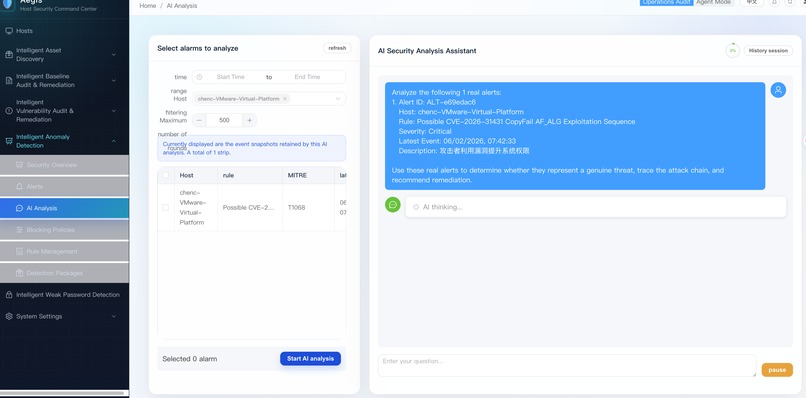Click the orange pause button

pyautogui.click(x=777, y=370)
